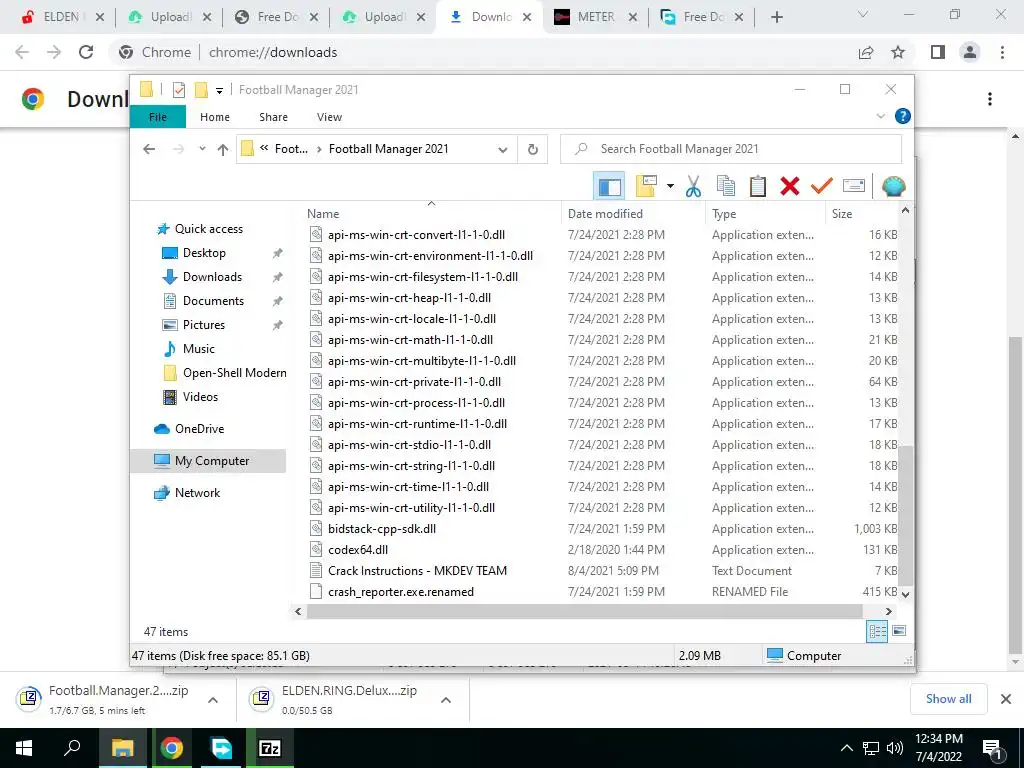Open the Quick Access Toolbar customize dropdown

point(219,91)
